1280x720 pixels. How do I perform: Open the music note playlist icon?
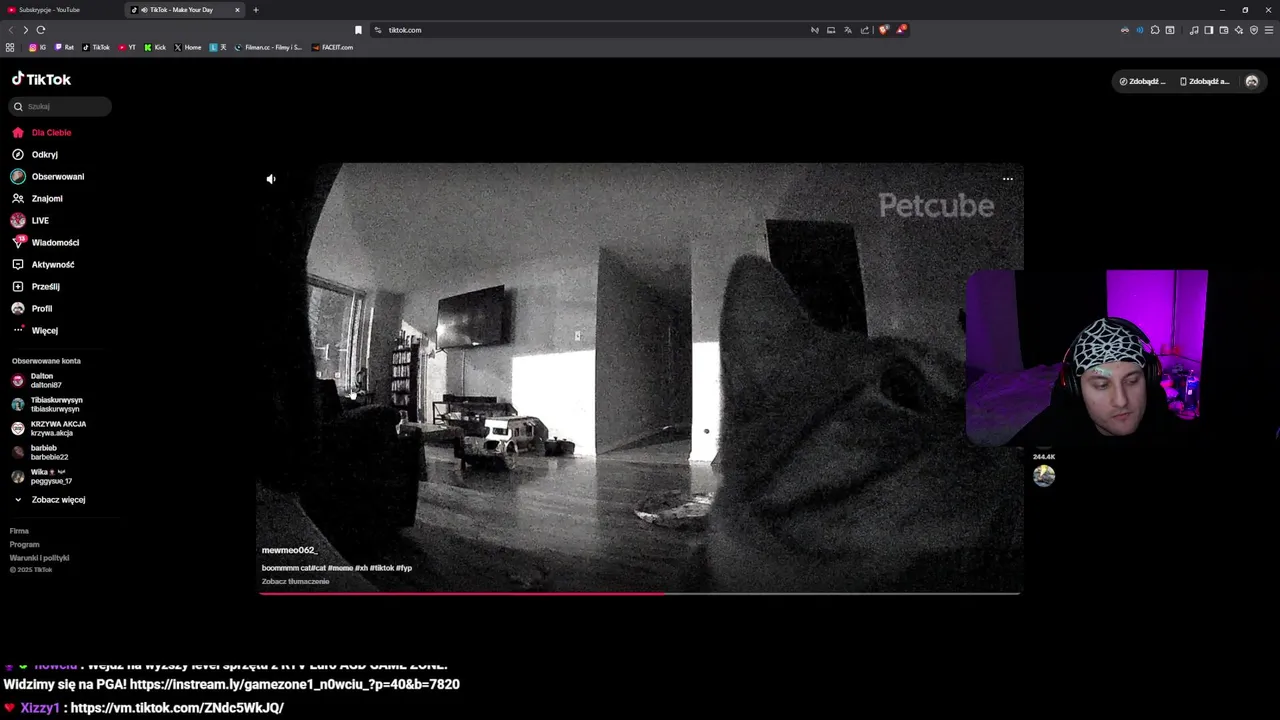(1194, 30)
